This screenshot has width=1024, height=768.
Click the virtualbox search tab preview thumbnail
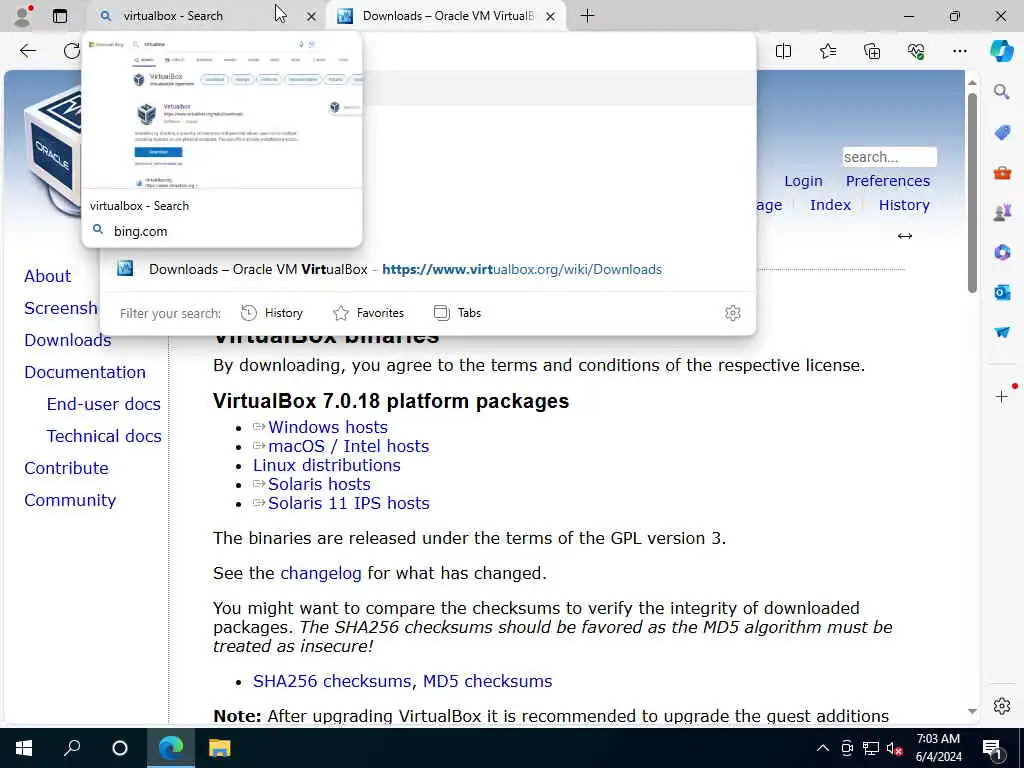click(x=222, y=112)
